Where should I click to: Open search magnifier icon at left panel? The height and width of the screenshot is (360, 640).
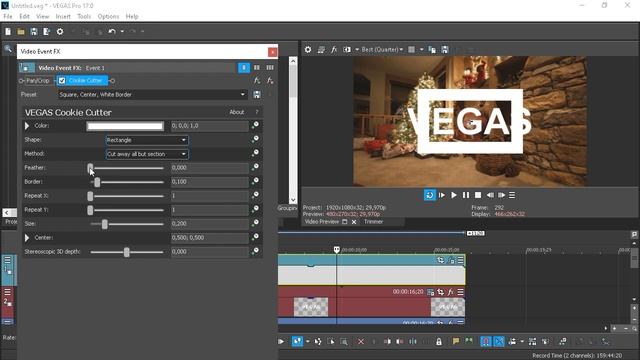[x=8, y=49]
